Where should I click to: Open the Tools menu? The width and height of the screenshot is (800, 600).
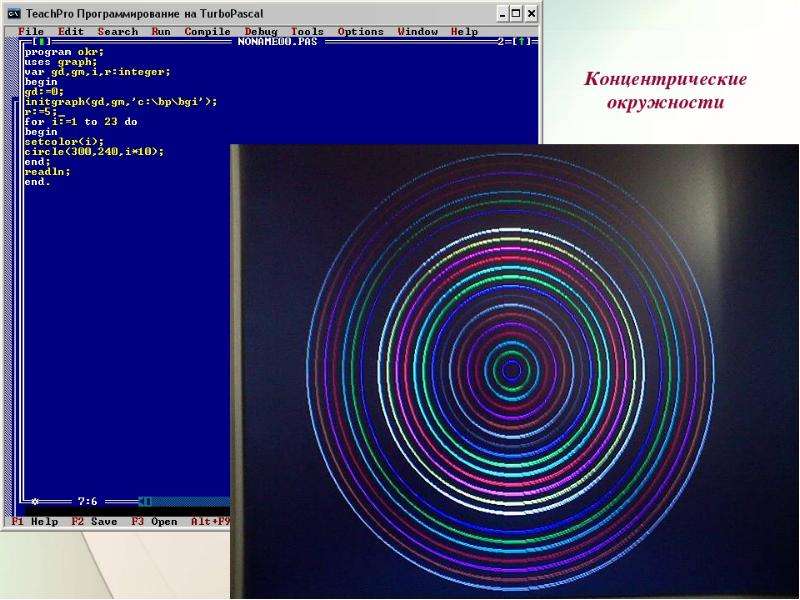[307, 32]
